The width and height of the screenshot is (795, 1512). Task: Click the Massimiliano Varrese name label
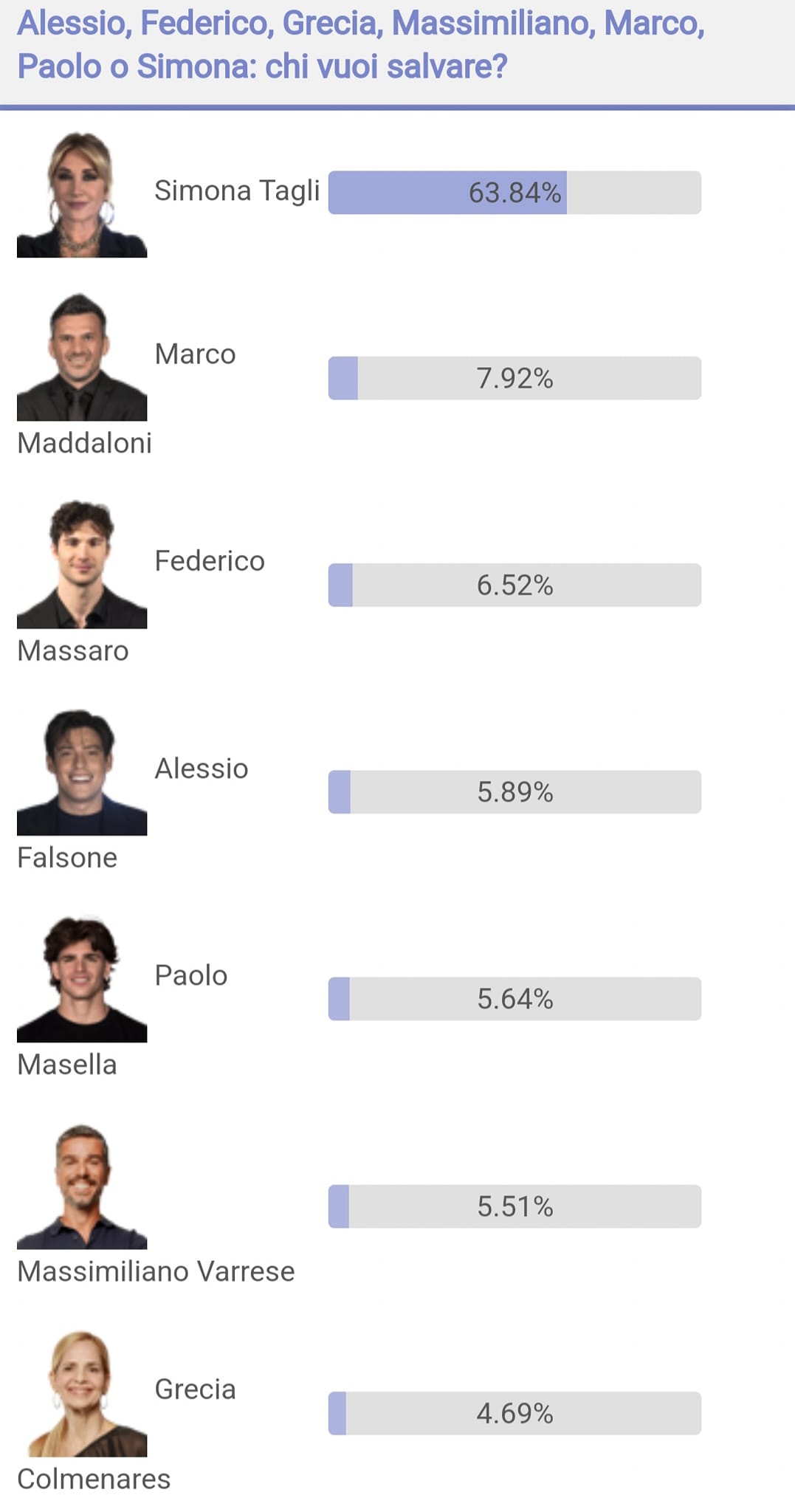(156, 1271)
